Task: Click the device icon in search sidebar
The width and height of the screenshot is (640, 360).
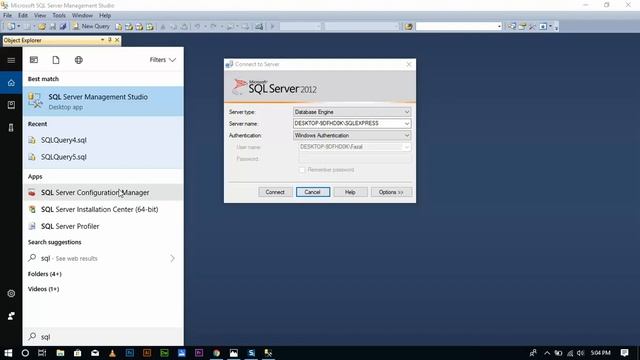Action: coord(11,128)
